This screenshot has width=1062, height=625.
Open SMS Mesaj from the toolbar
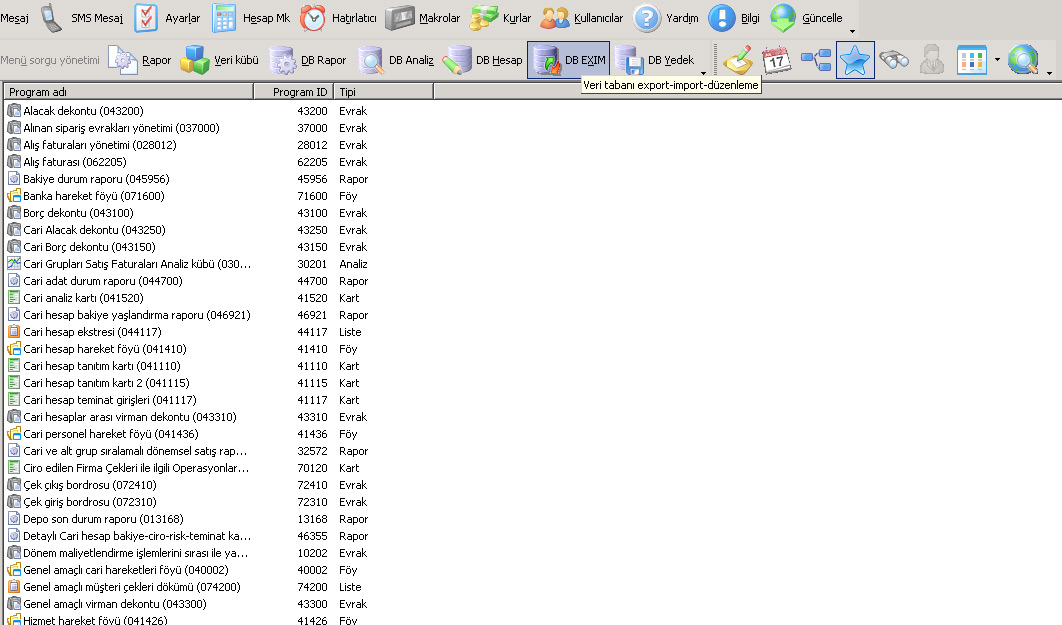(x=82, y=18)
